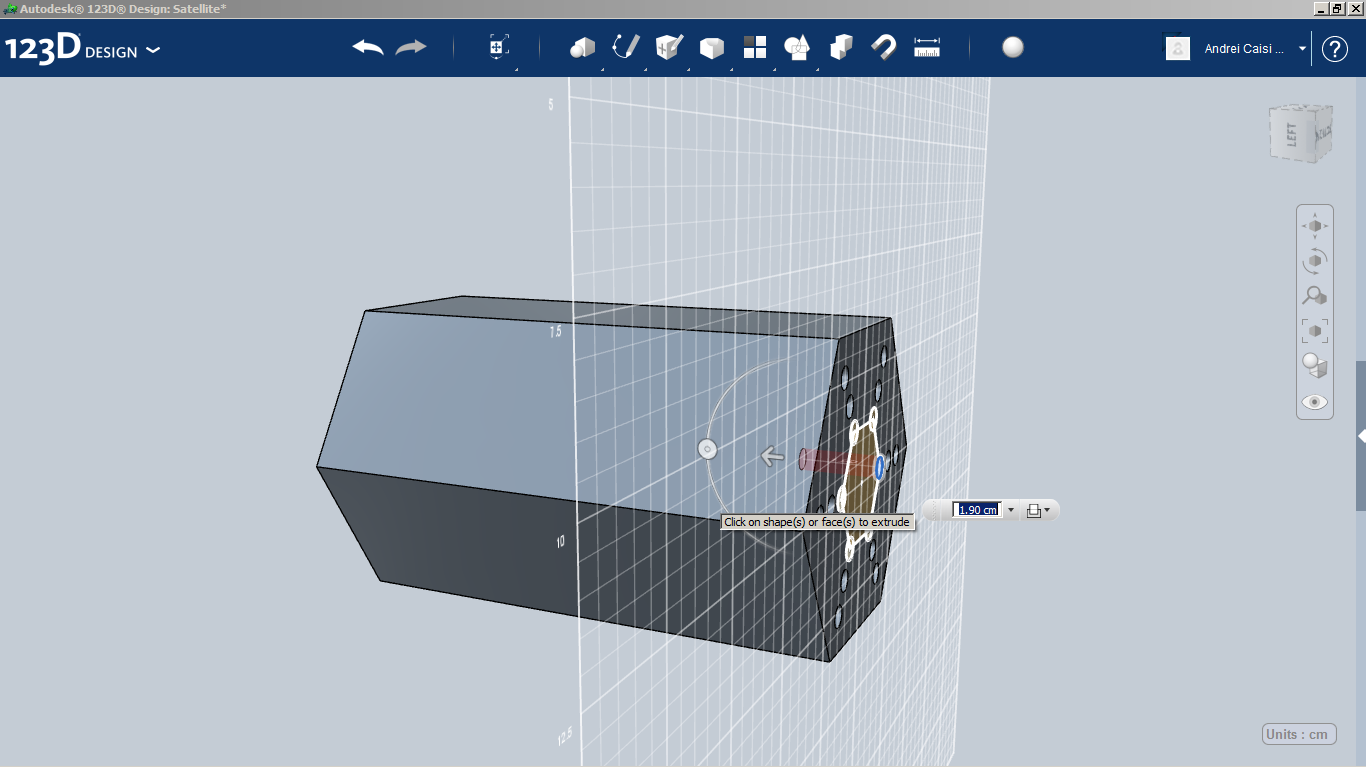Open the extrude operation type dropdown

pyautogui.click(x=1038, y=510)
